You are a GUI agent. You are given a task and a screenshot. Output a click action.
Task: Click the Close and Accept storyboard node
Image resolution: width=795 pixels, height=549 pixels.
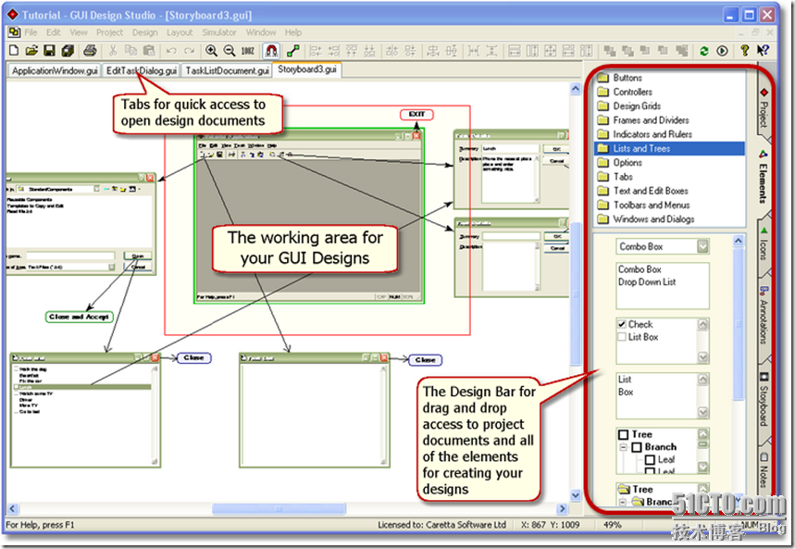[79, 317]
